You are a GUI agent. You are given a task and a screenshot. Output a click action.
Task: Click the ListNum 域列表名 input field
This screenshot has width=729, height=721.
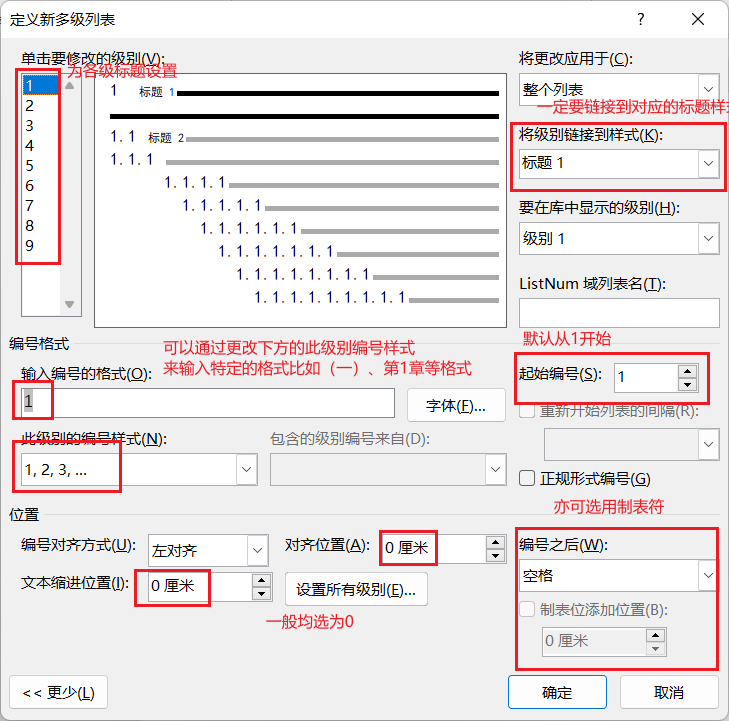point(619,313)
